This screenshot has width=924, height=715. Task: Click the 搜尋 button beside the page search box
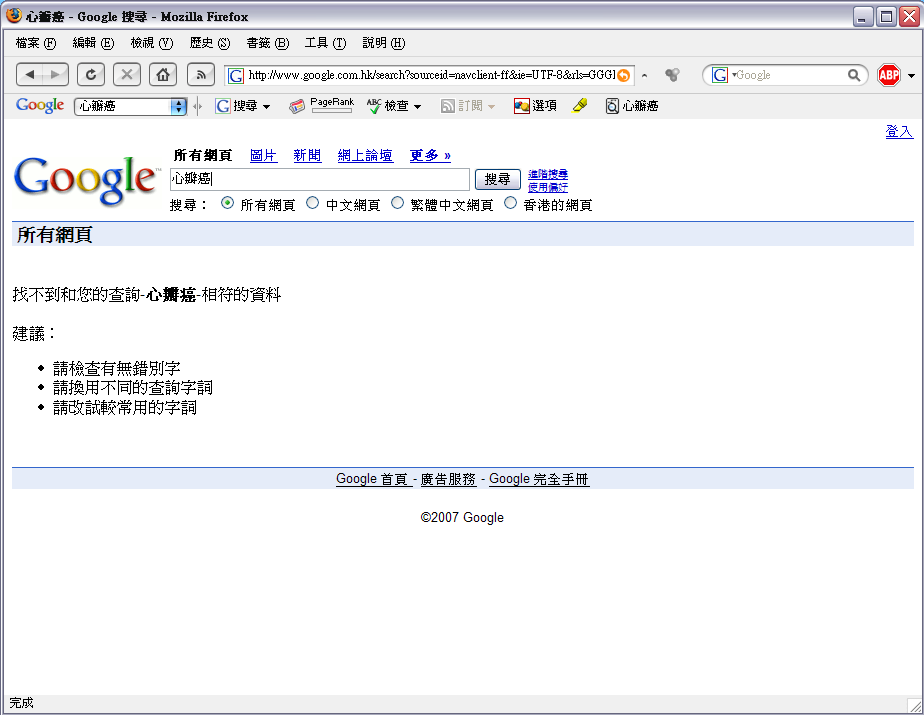(x=498, y=179)
